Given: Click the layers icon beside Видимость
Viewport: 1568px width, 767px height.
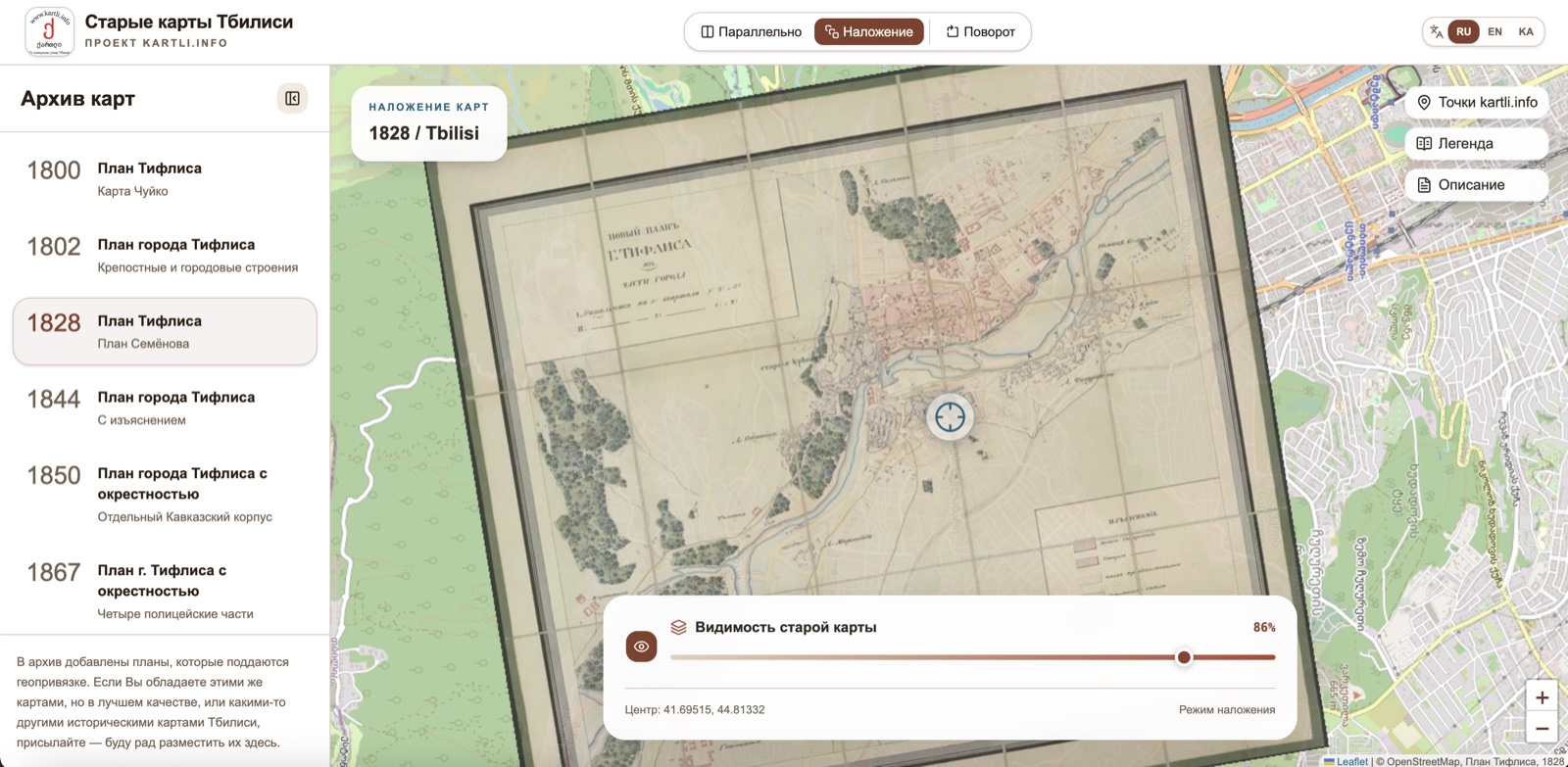Looking at the screenshot, I should [x=678, y=627].
